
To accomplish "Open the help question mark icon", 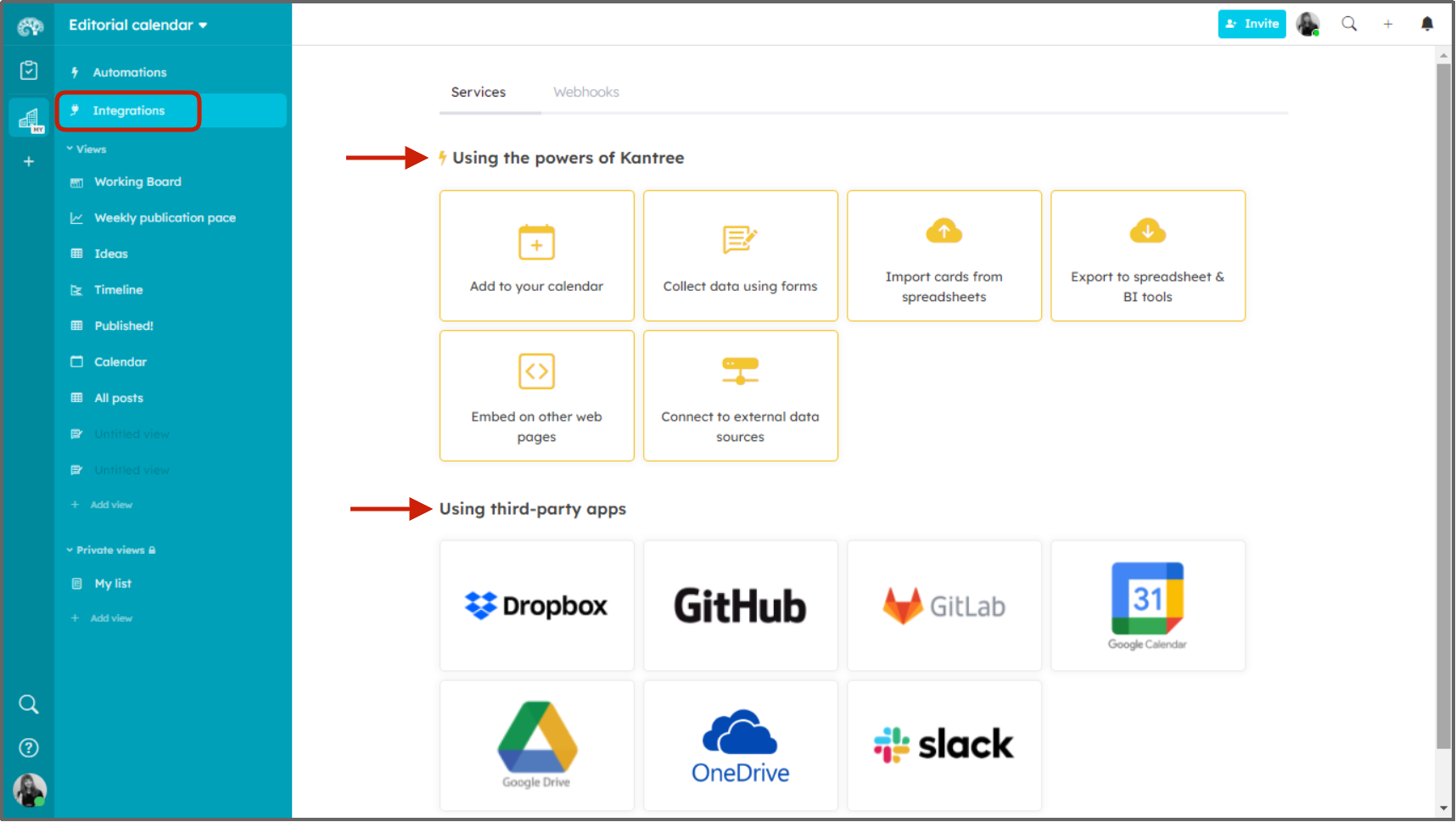I will click(x=29, y=747).
